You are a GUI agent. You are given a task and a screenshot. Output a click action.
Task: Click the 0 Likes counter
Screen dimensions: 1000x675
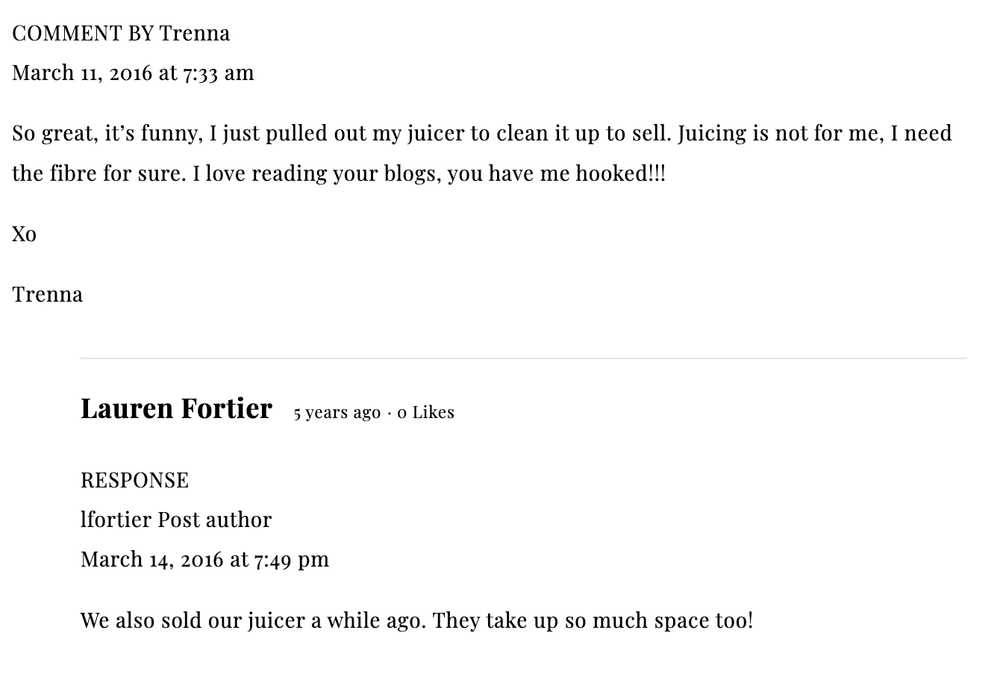click(x=425, y=412)
